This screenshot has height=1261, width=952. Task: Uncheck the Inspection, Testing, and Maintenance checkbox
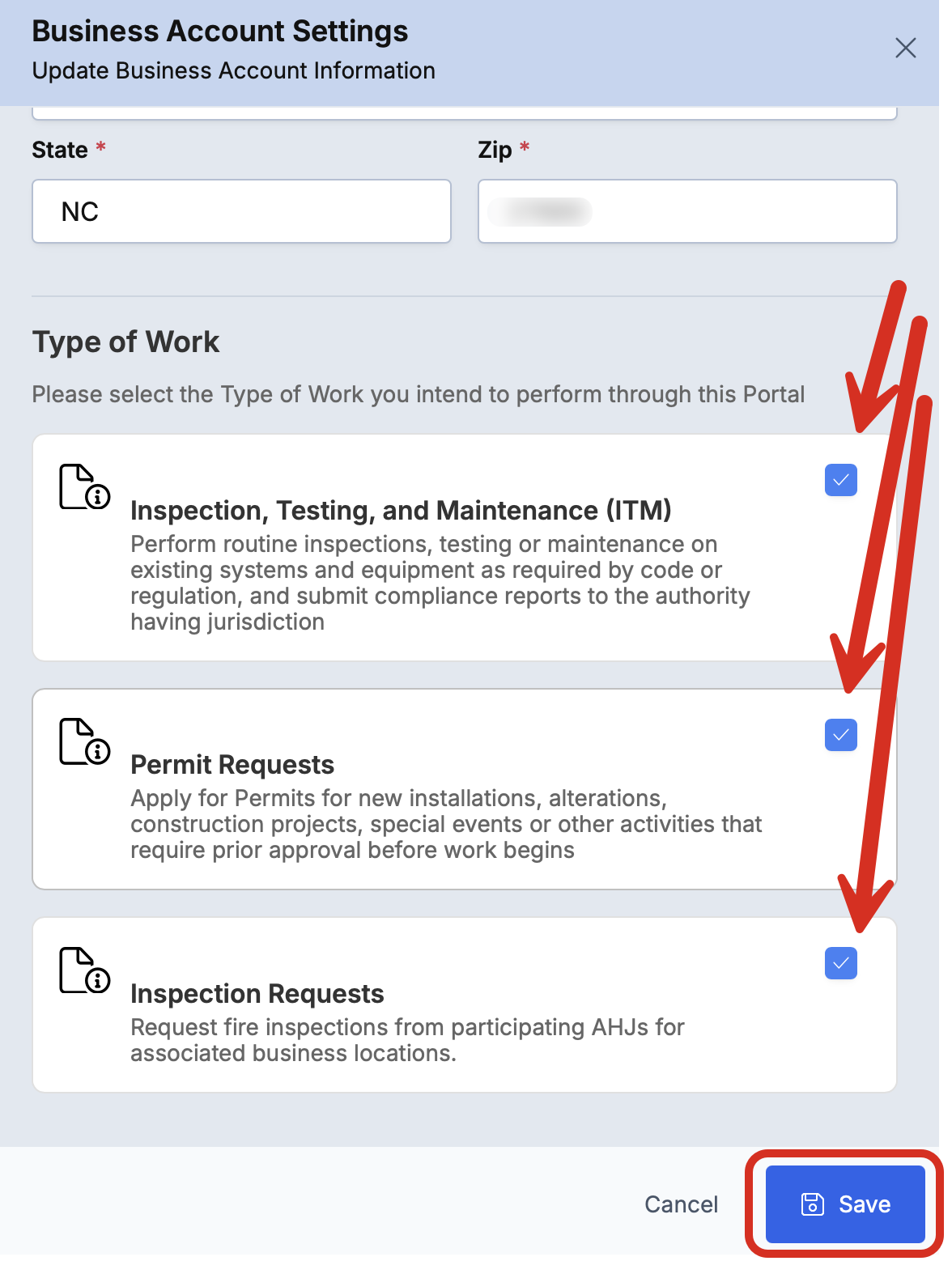[840, 480]
